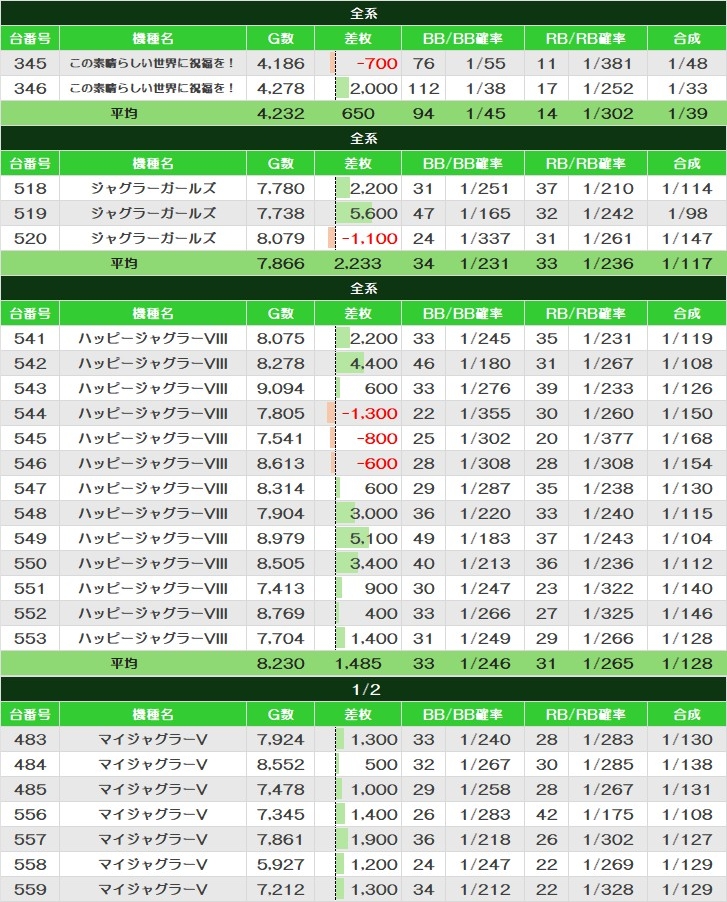727x902 pixels.
Task: Click the G数 value 4,186
Action: point(281,63)
